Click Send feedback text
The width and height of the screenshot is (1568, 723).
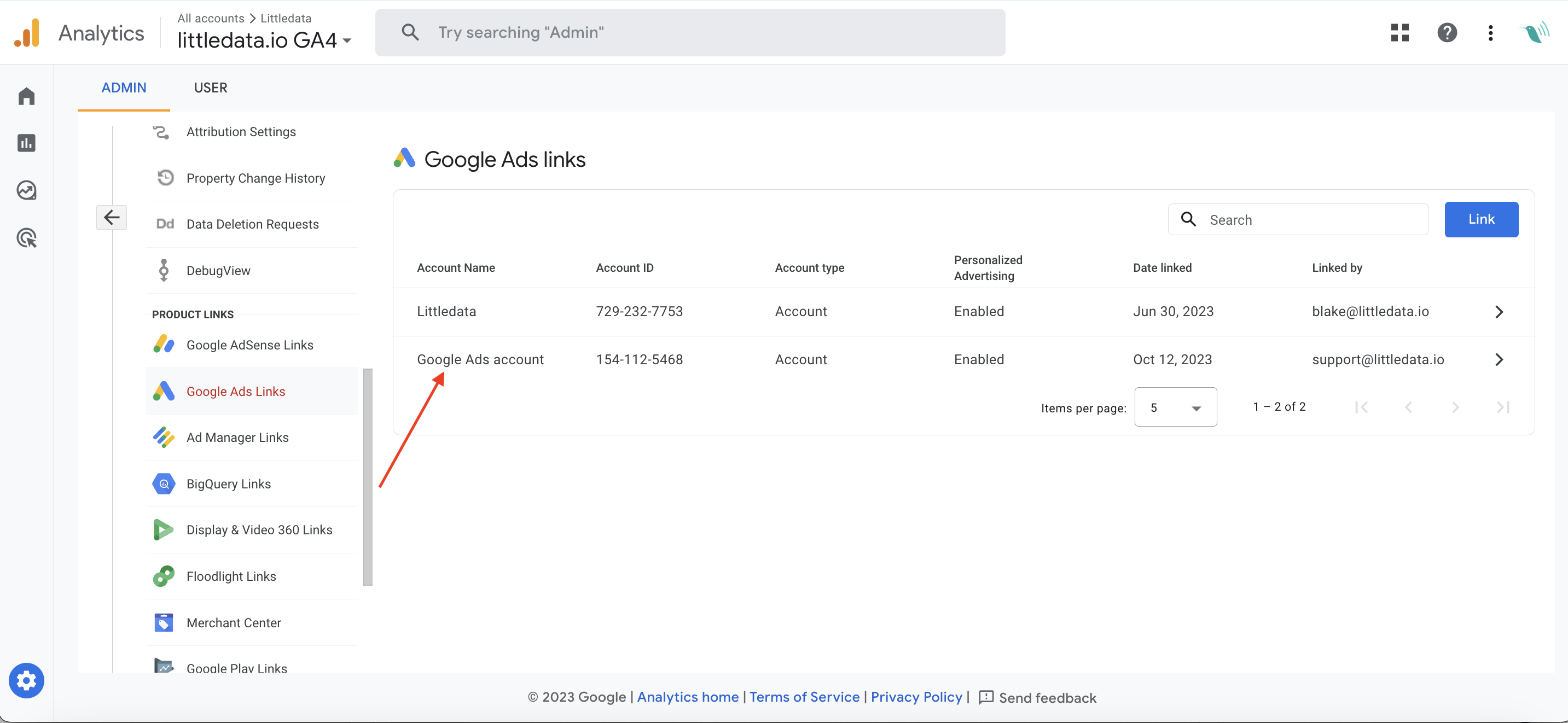[x=1047, y=697]
